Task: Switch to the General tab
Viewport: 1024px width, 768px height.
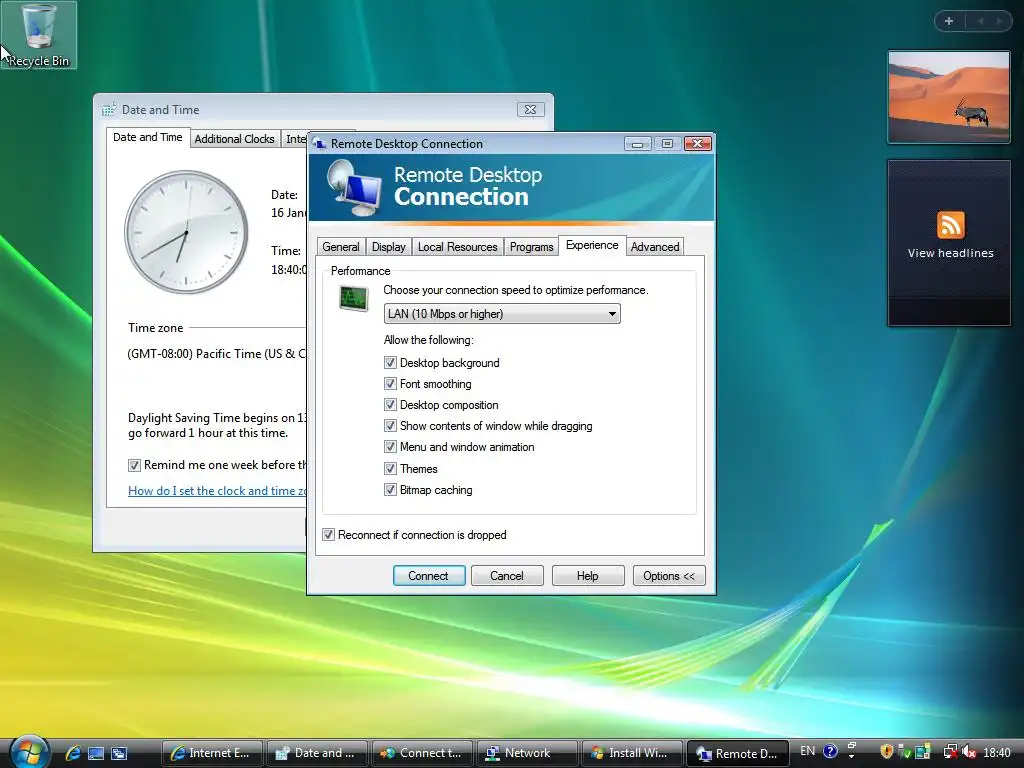Action: [340, 247]
